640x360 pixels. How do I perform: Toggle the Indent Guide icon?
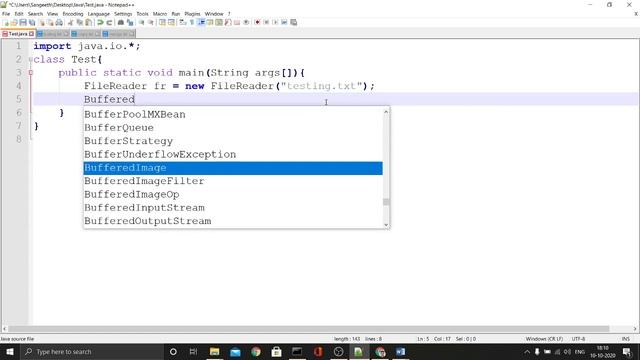201,22
